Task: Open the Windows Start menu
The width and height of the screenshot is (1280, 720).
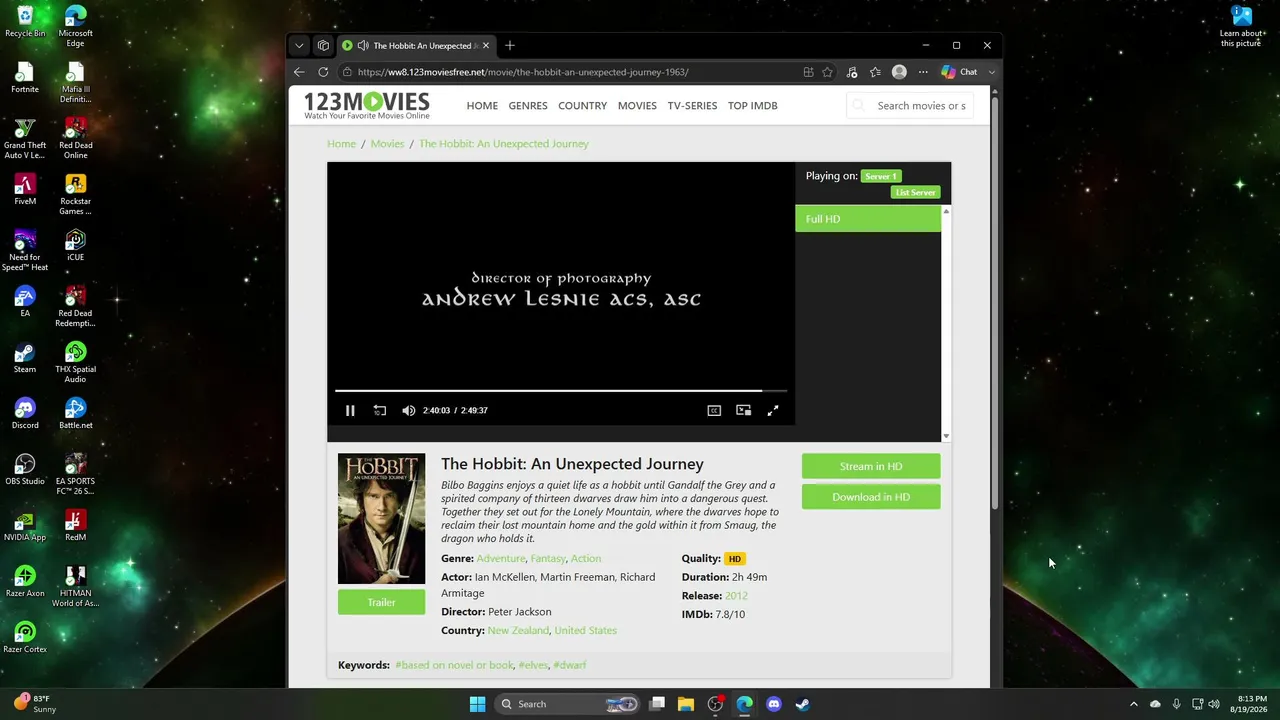Action: click(477, 704)
